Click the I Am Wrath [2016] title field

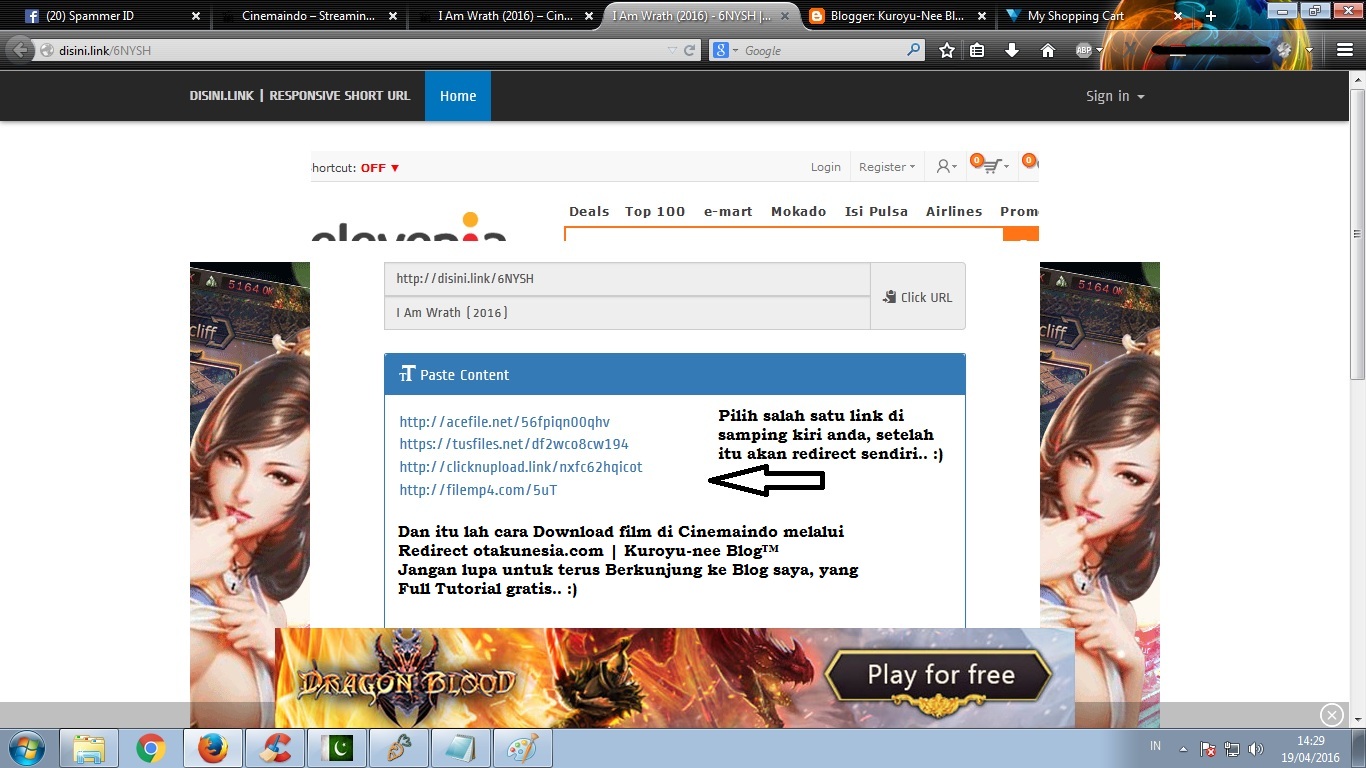pyautogui.click(x=627, y=313)
